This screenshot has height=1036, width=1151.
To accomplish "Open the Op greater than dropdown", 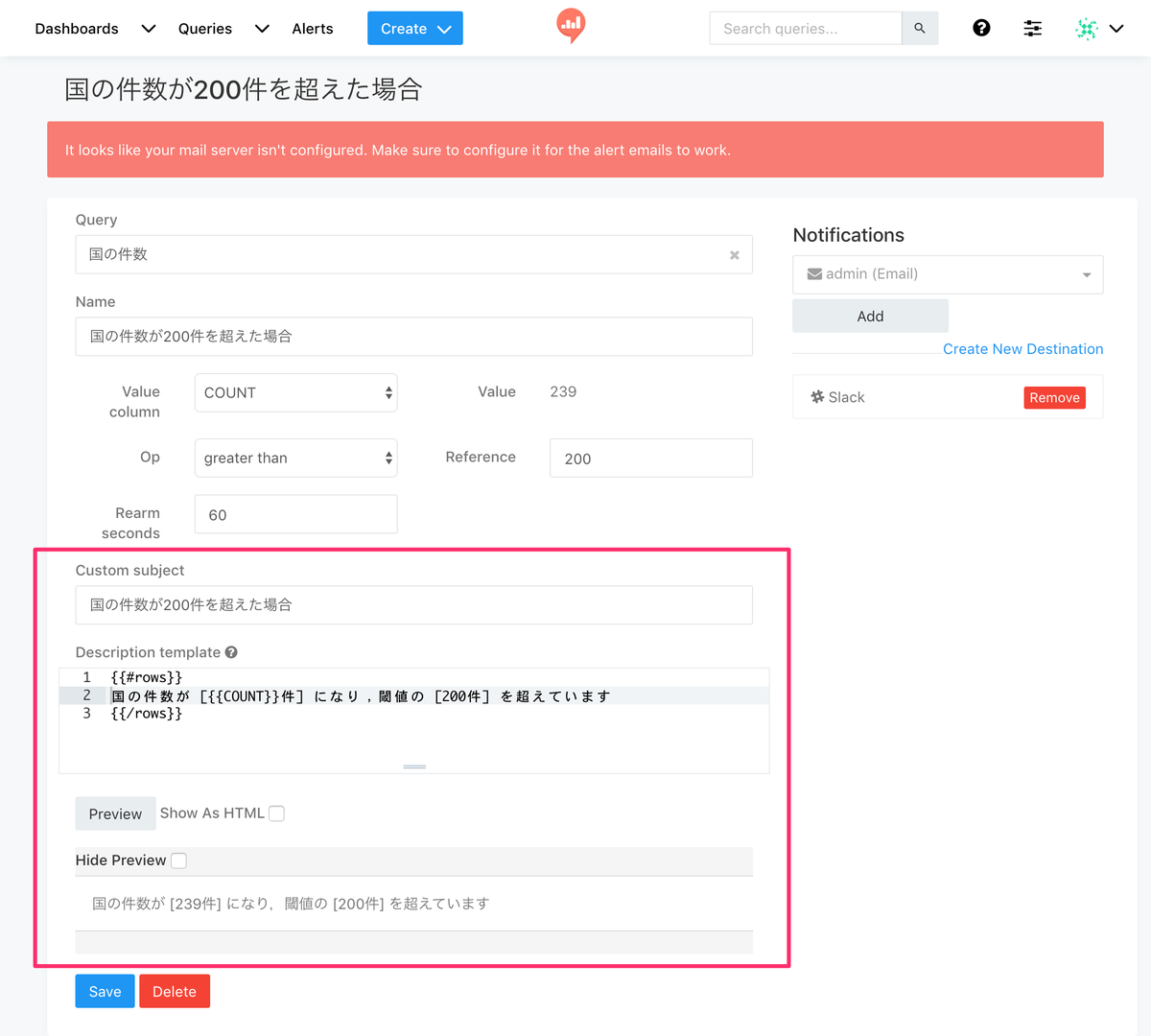I will tap(296, 458).
